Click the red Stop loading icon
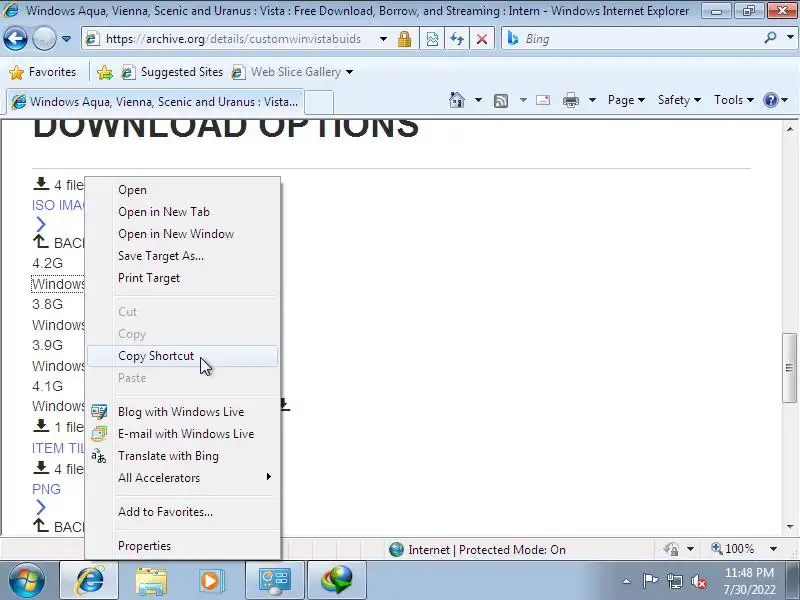This screenshot has height=600, width=800. point(481,39)
